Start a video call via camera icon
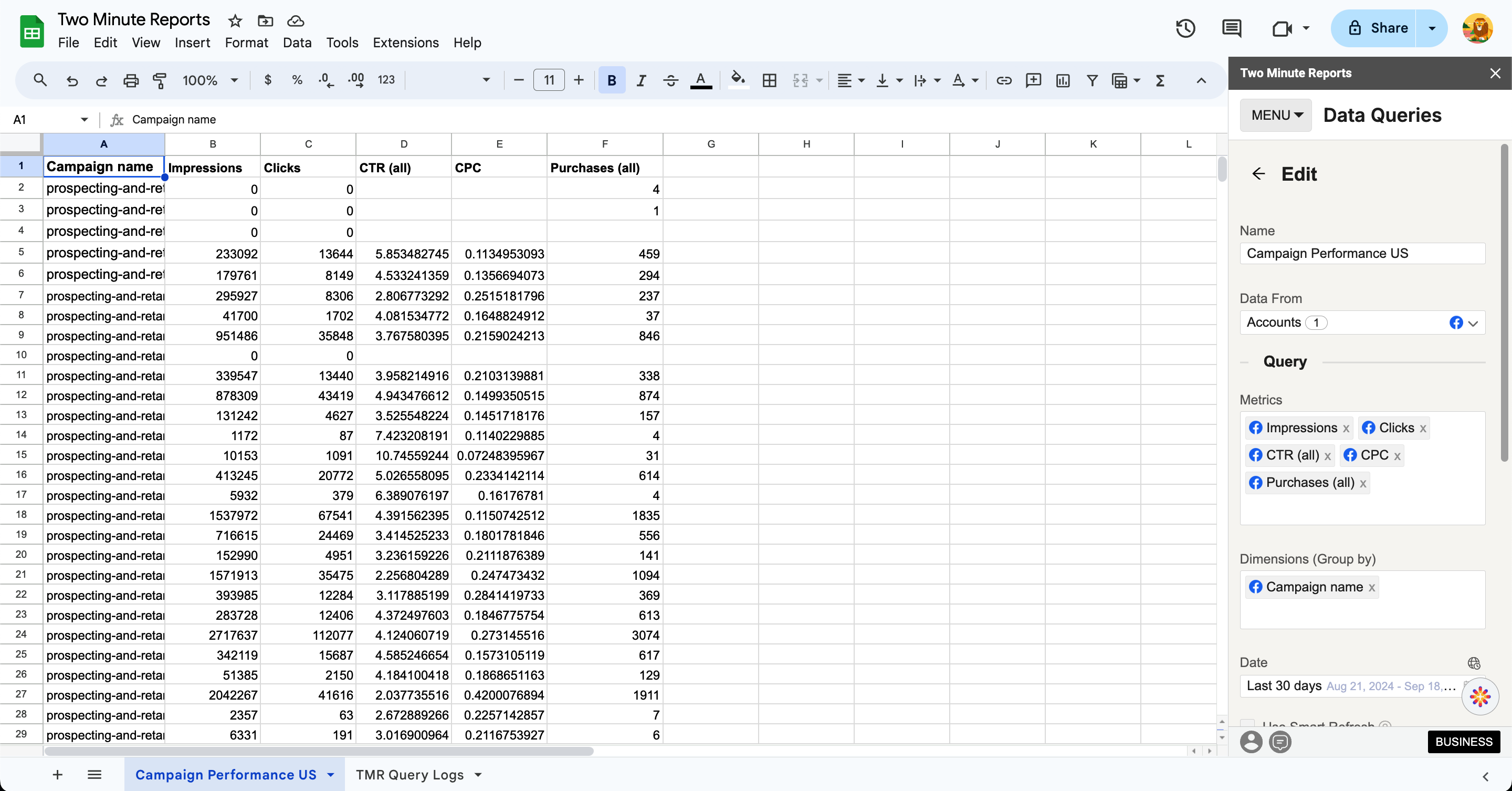Screen dimensions: 1512x791 click(x=1282, y=28)
